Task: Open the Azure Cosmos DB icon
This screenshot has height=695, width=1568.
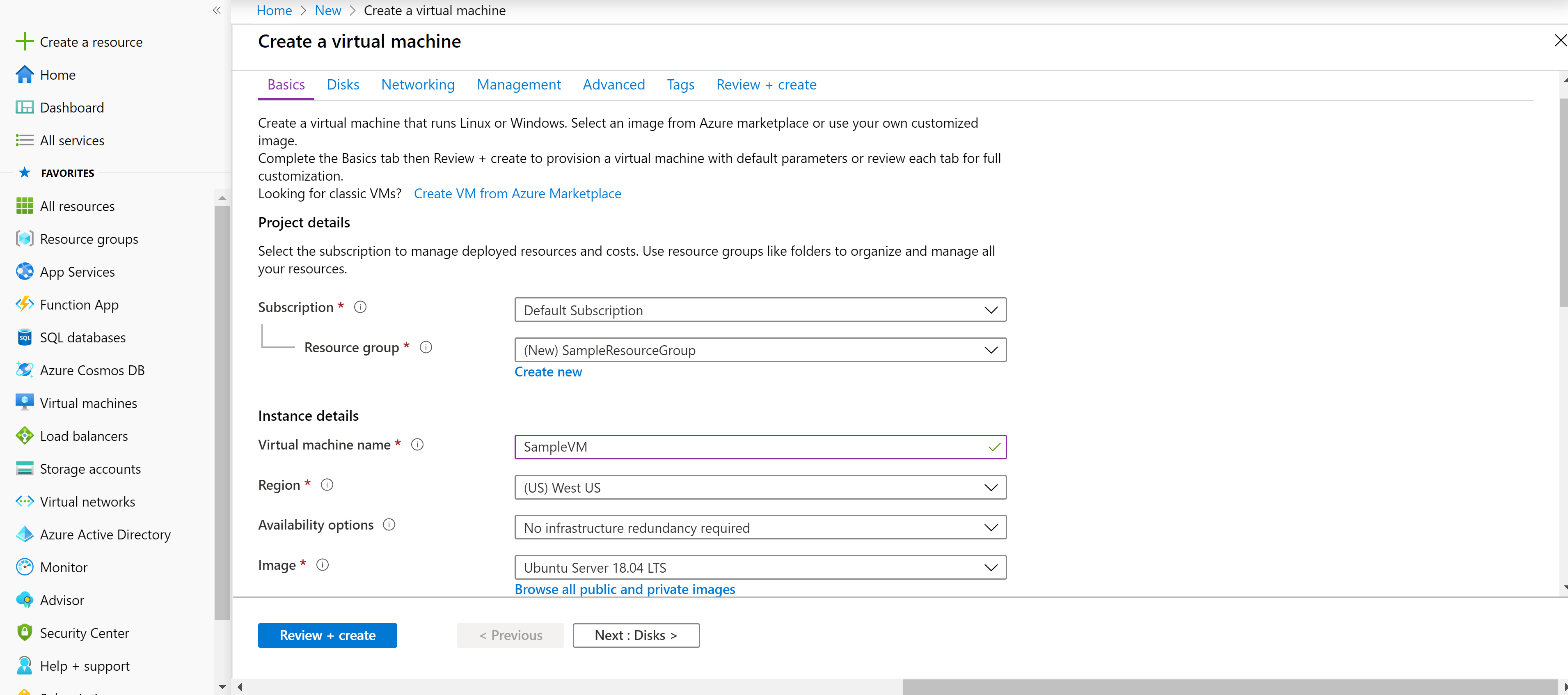Action: pyautogui.click(x=24, y=370)
